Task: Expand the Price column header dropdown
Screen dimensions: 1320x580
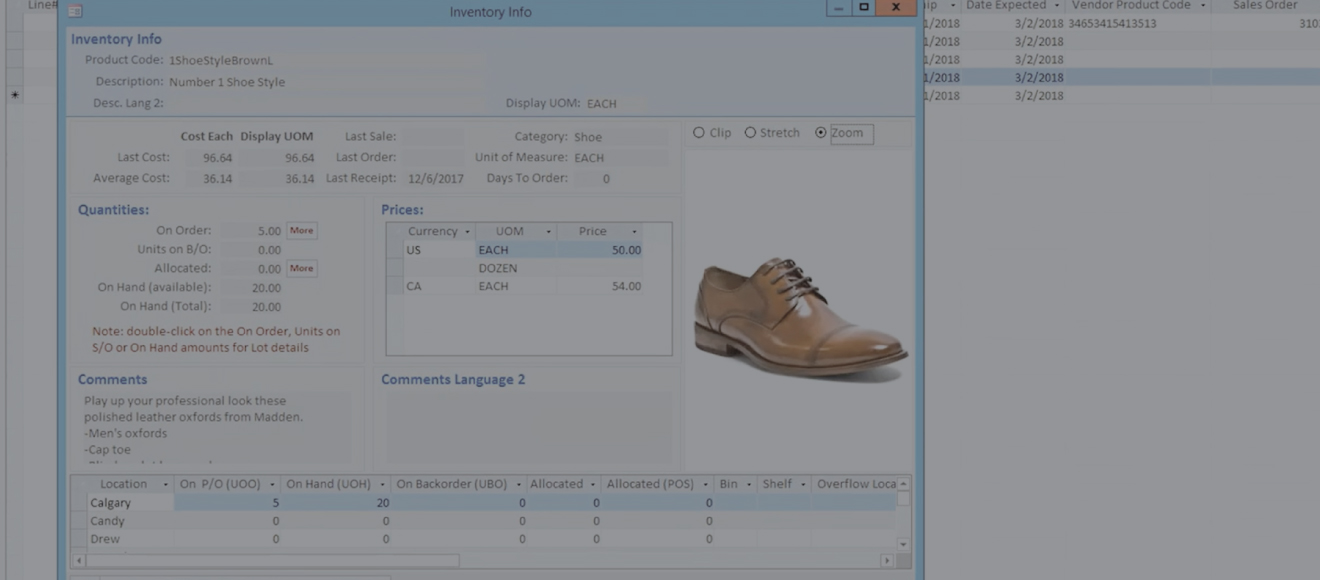Action: pyautogui.click(x=634, y=232)
